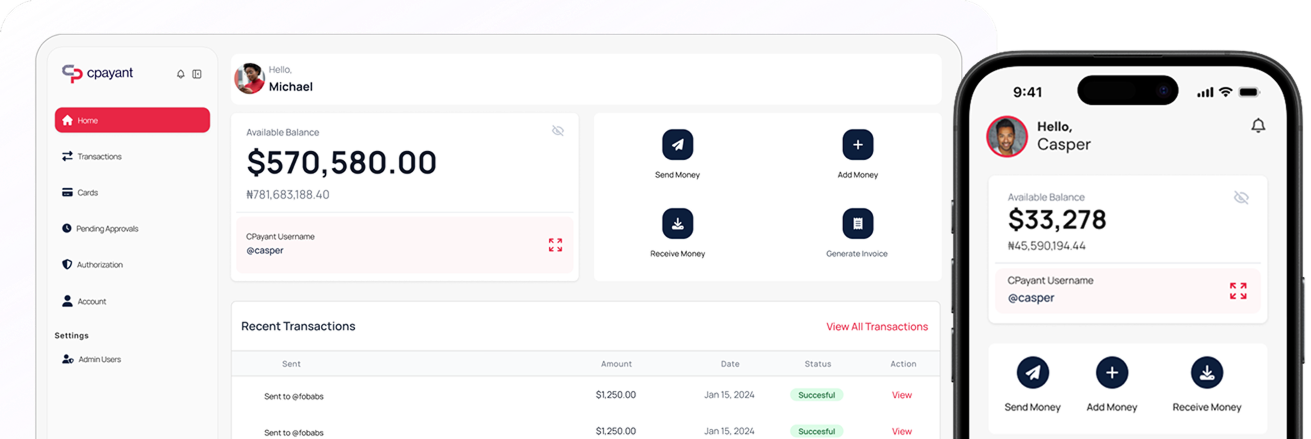Open View All Transactions link
The height and width of the screenshot is (439, 1311).
click(877, 327)
